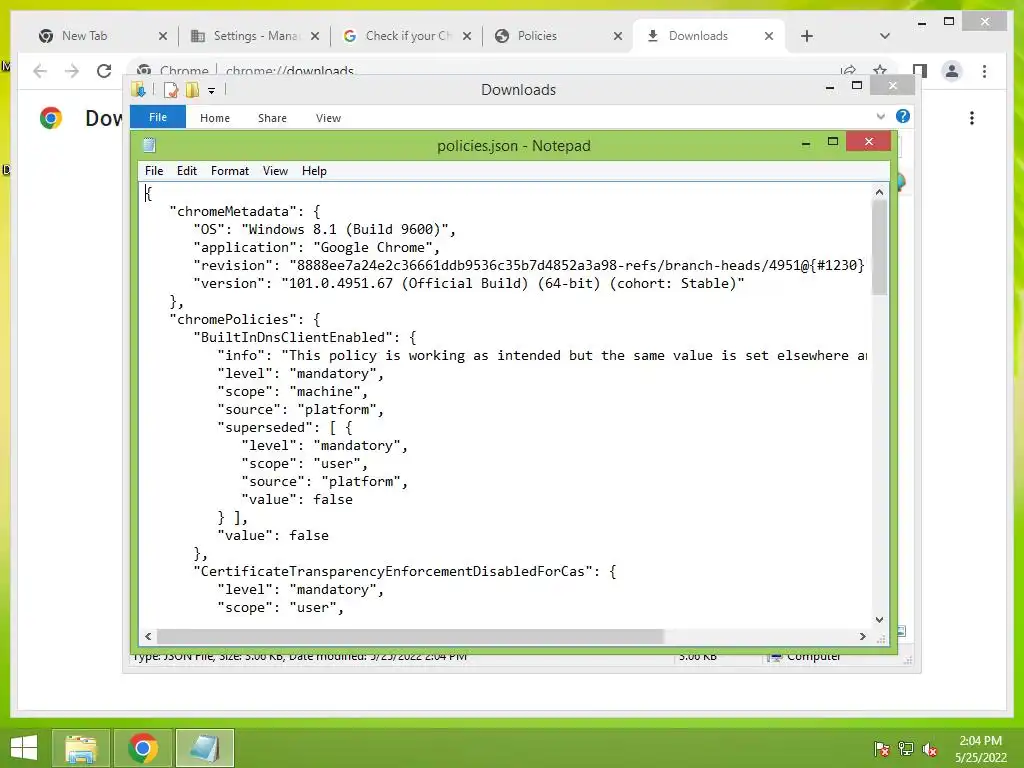The height and width of the screenshot is (768, 1024).
Task: Click the Notepad vertical scrollbar thumb
Action: 879,247
